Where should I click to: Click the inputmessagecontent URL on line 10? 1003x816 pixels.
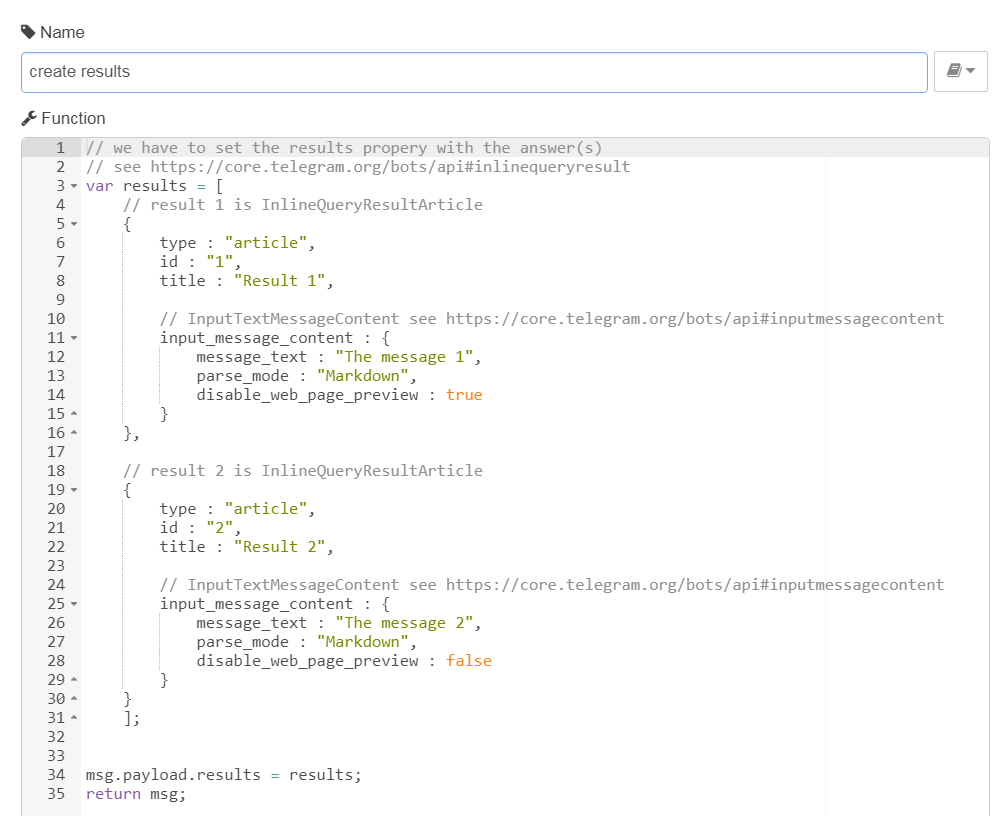coord(694,319)
